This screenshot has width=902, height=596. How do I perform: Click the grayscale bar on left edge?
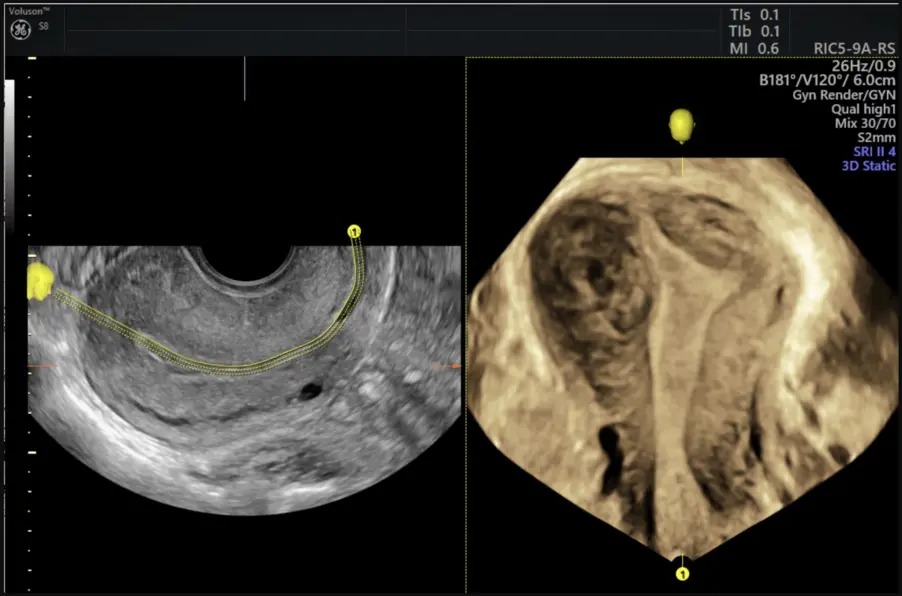tap(10, 155)
